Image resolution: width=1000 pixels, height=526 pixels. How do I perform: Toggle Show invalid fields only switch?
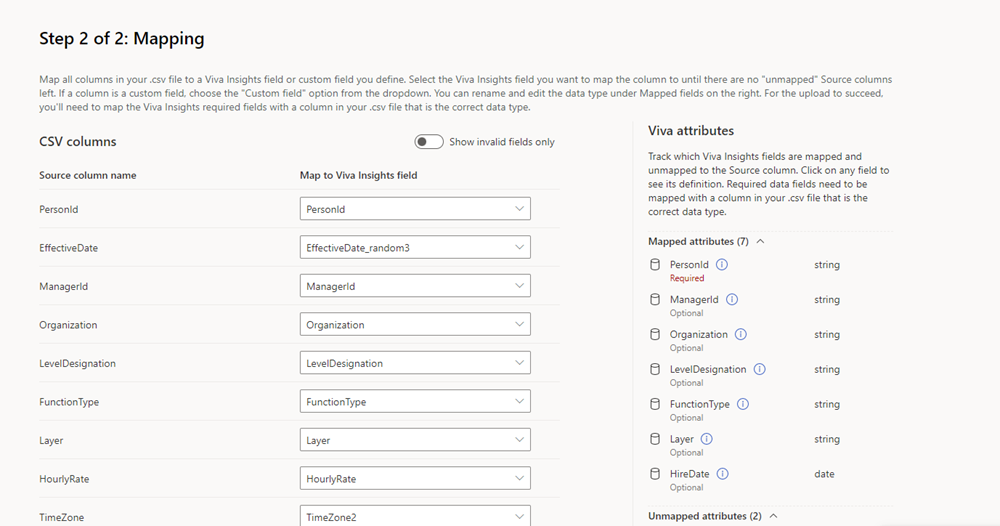click(429, 142)
